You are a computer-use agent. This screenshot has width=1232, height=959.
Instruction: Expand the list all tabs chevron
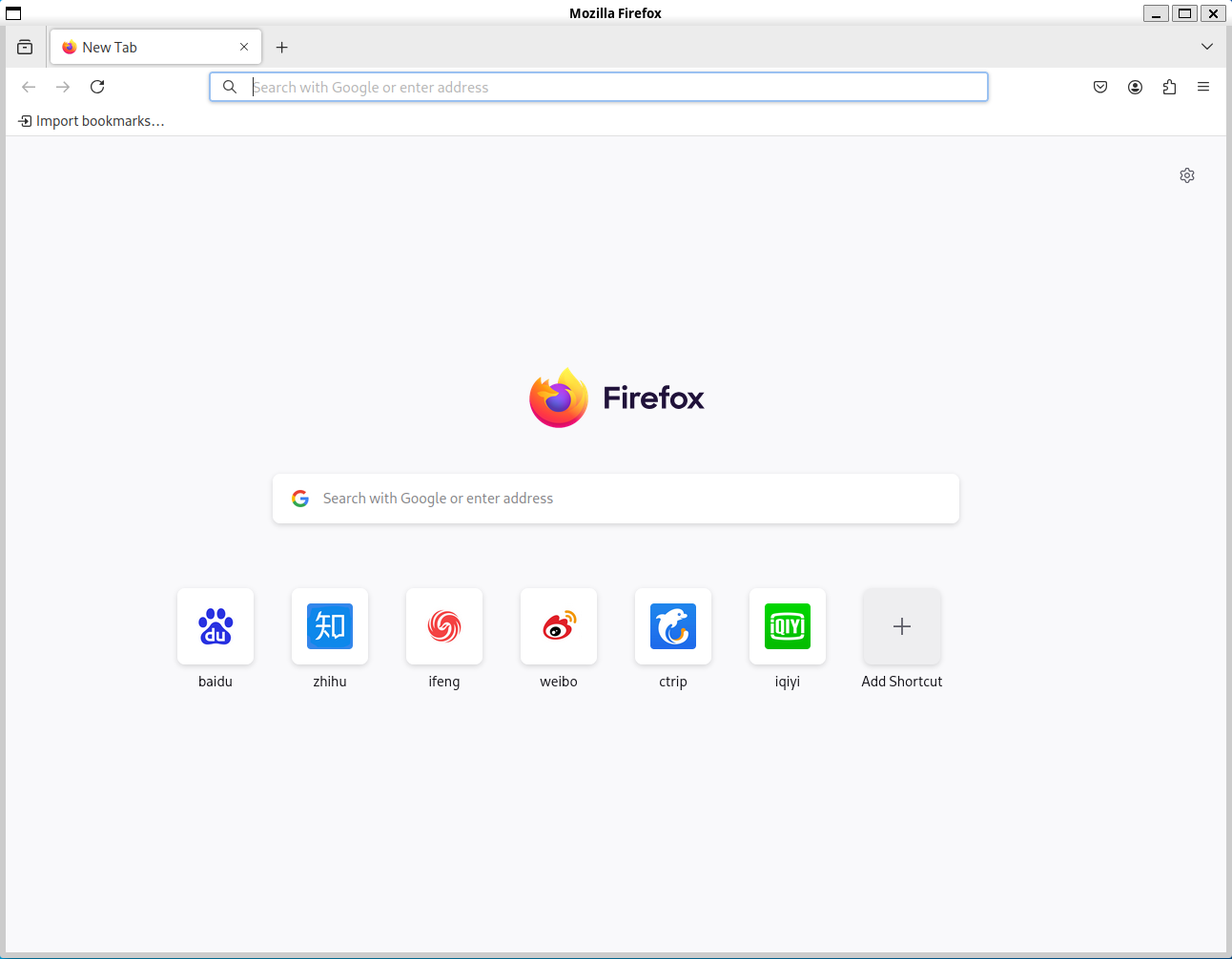[1207, 47]
